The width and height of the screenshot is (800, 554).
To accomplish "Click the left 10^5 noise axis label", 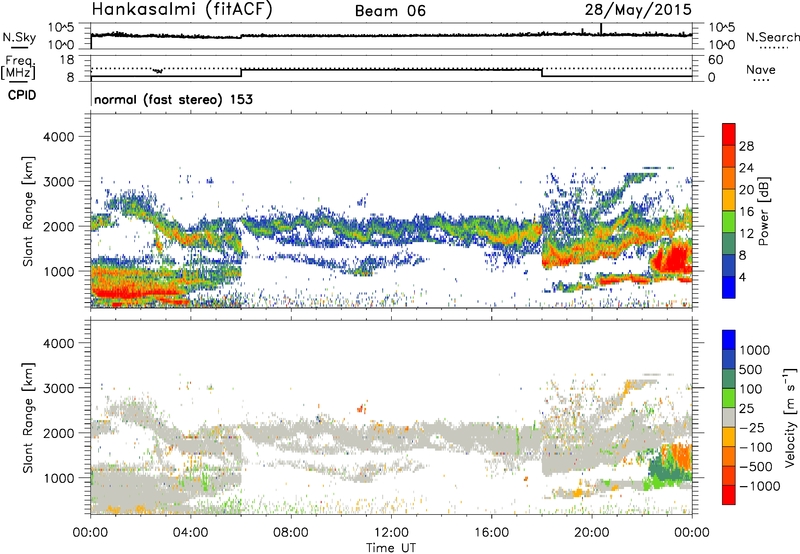I will point(61,27).
